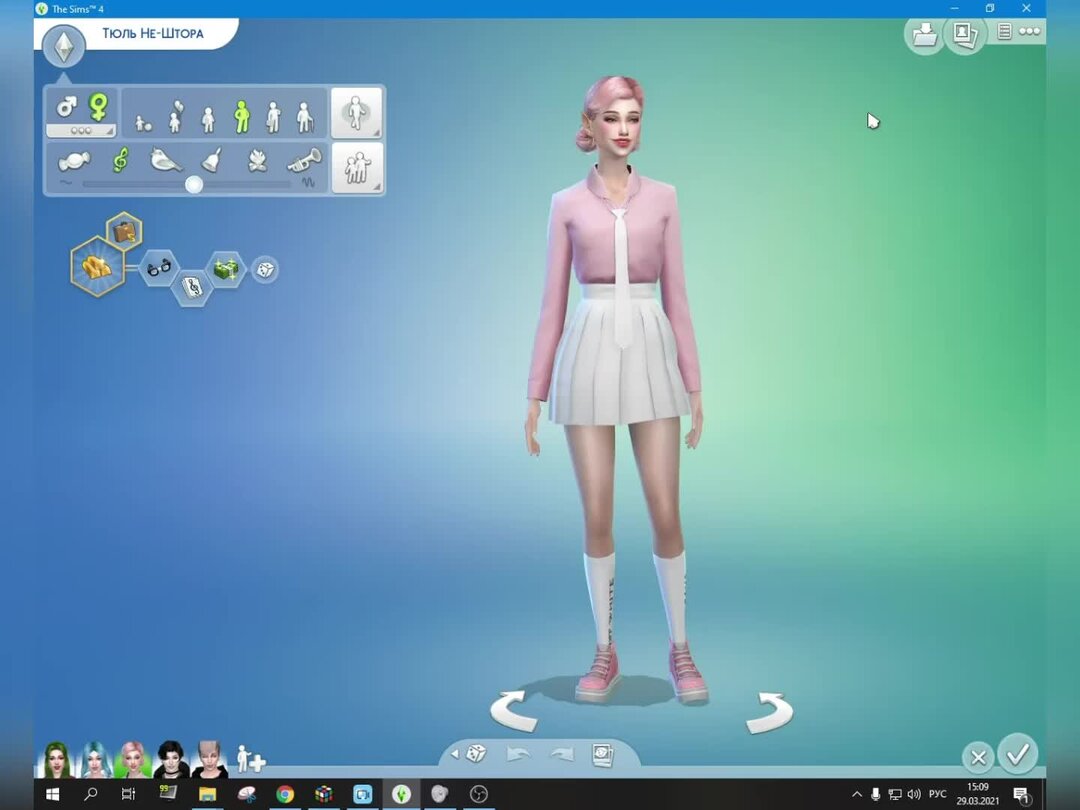Open the Gallery photos icon

pyautogui.click(x=964, y=34)
